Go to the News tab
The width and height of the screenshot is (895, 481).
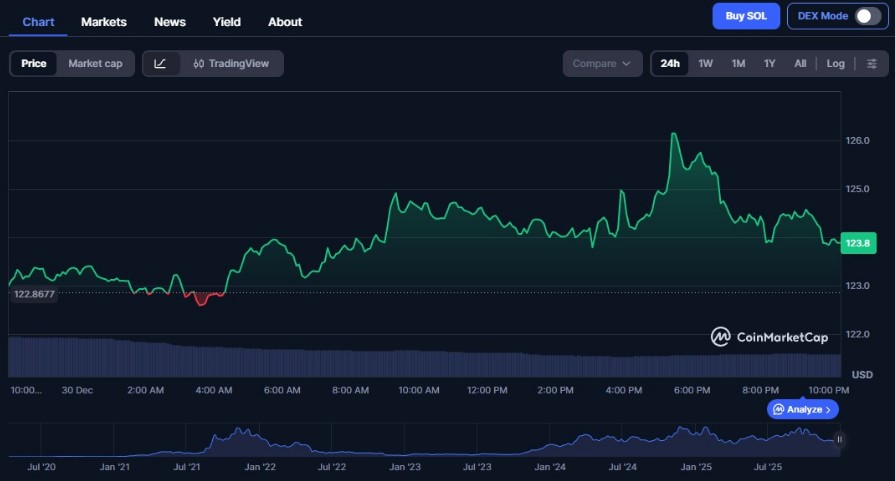click(170, 22)
